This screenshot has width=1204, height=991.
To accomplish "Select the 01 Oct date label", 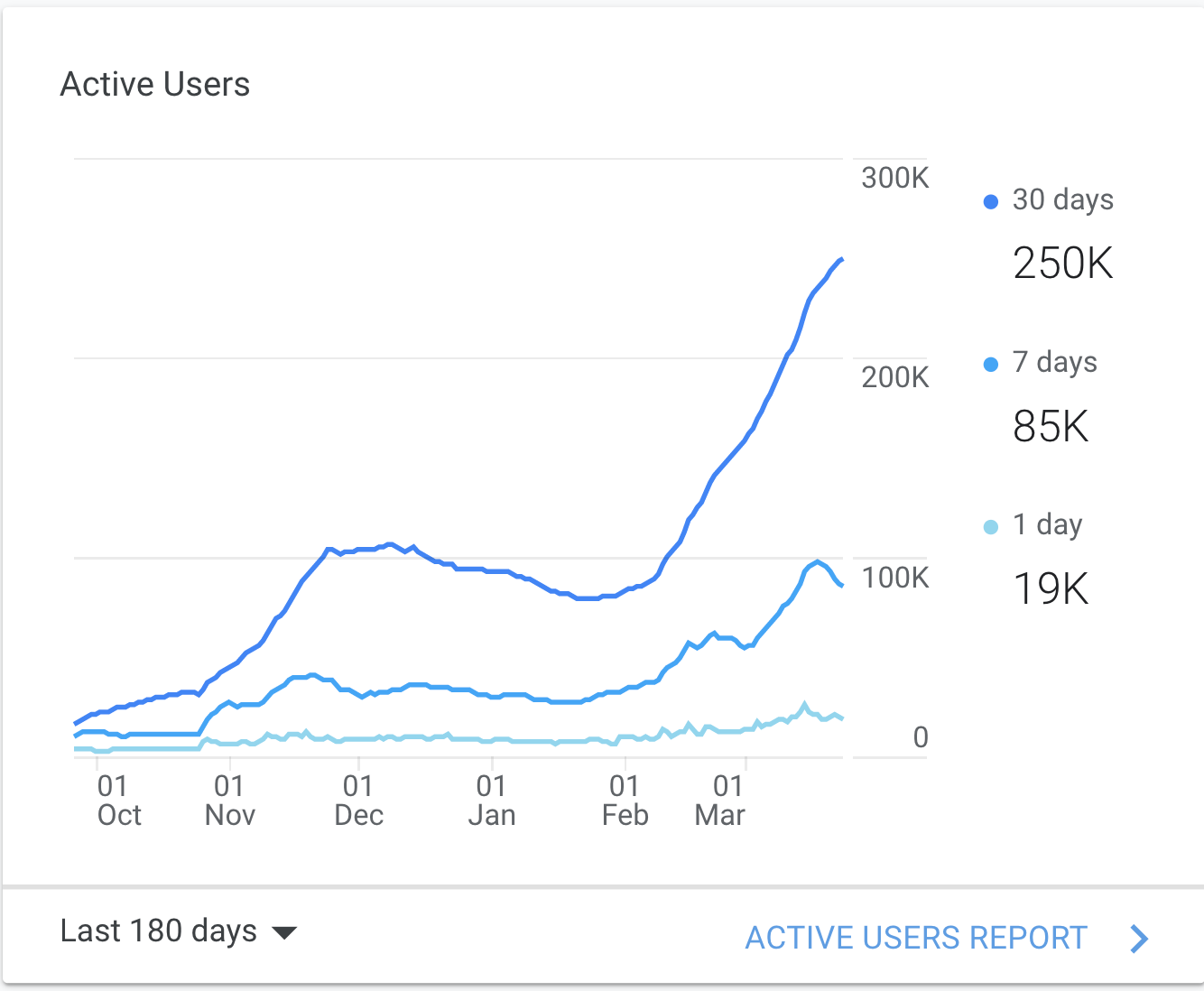I will pos(118,801).
